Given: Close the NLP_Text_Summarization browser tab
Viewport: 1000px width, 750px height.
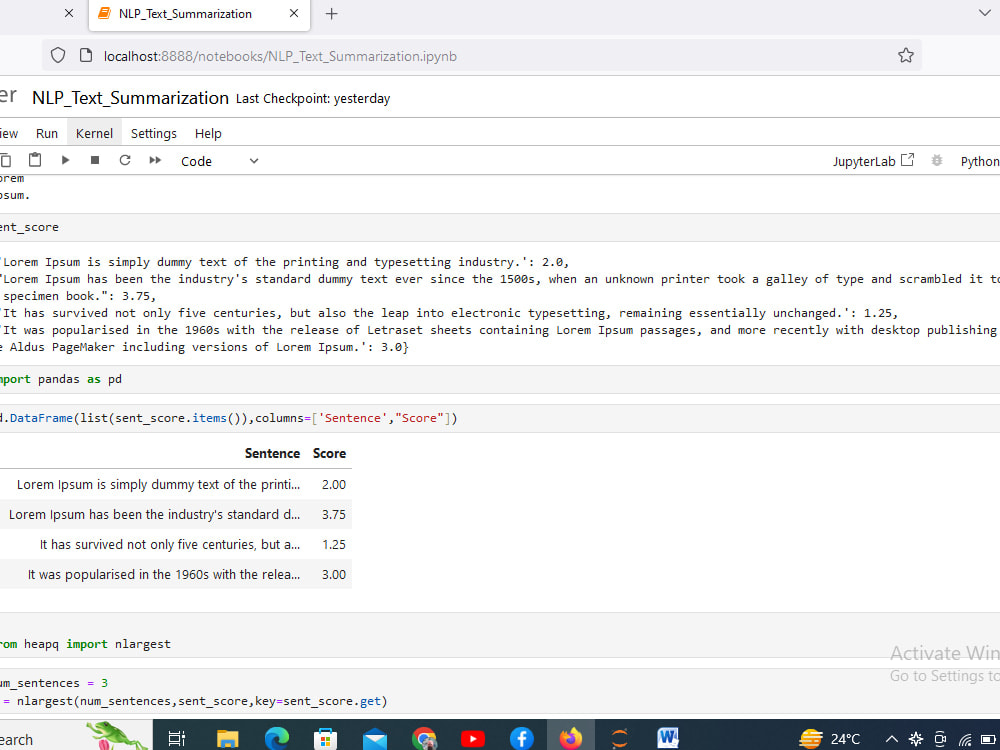Looking at the screenshot, I should (294, 13).
